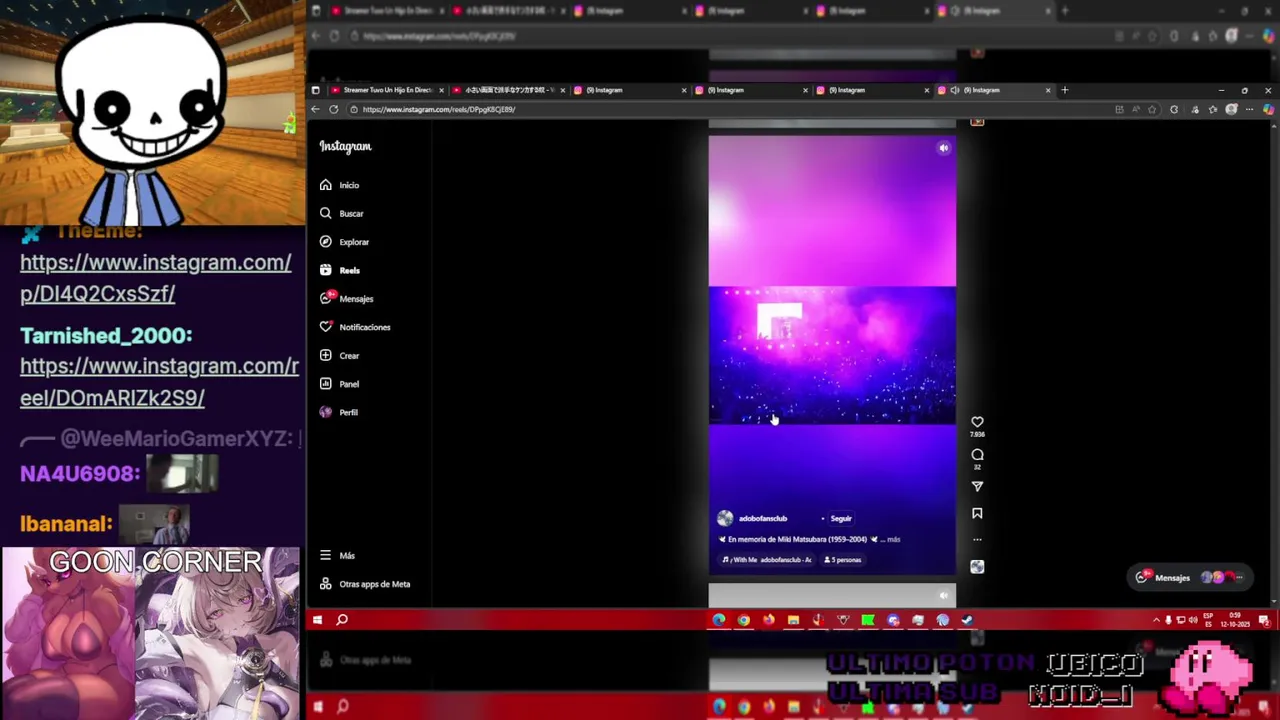Click the page scrollbar down arrow
This screenshot has height=720, width=1280.
(x=1274, y=601)
